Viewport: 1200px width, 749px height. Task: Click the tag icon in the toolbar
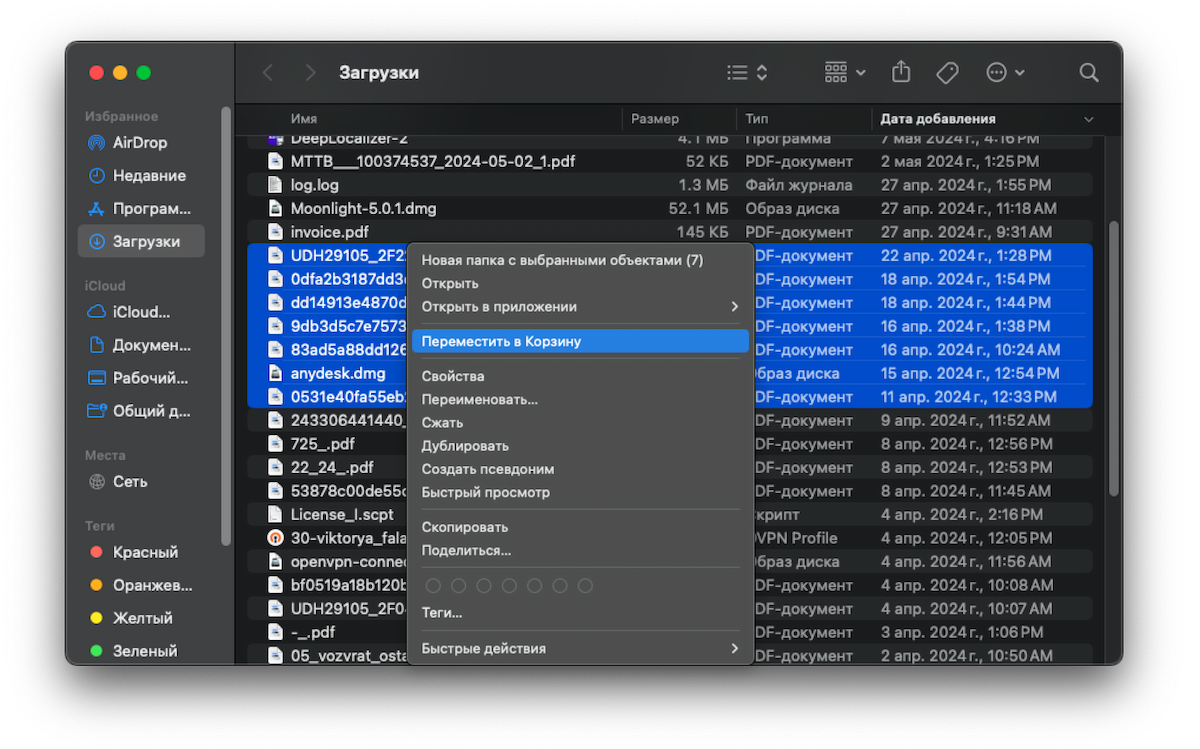[947, 73]
